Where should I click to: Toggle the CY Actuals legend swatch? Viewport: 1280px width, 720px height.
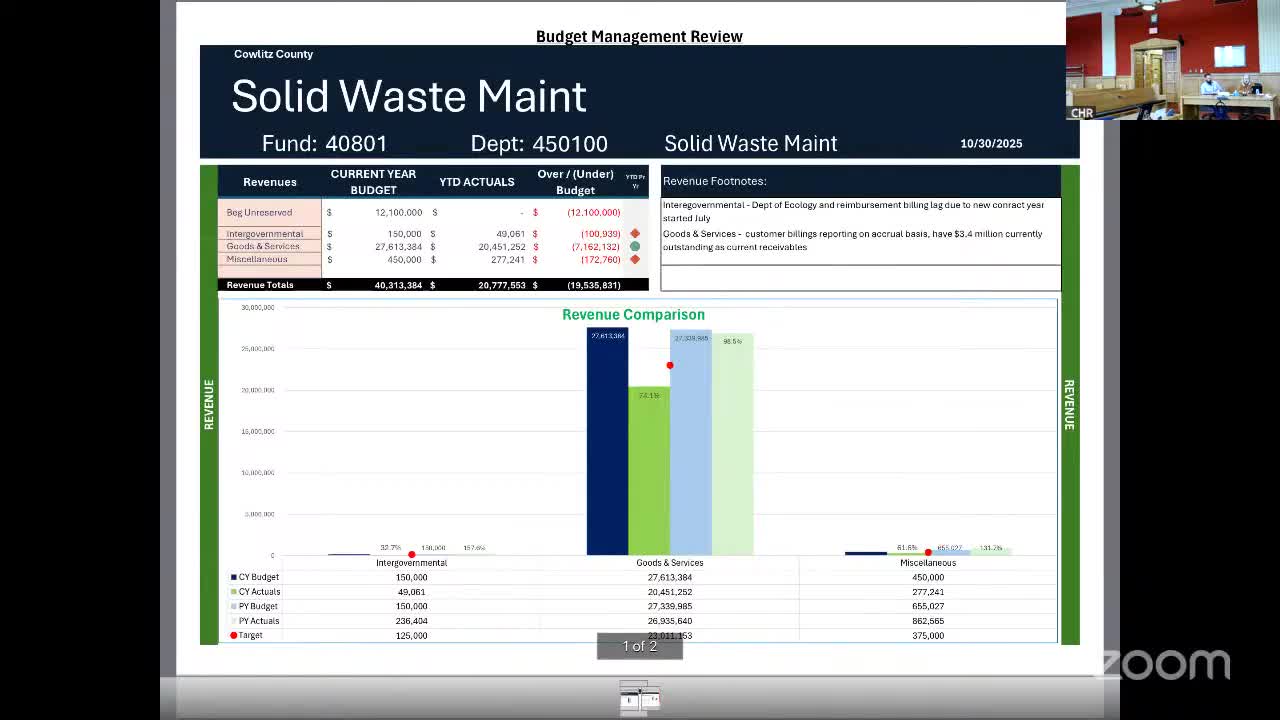click(x=232, y=591)
